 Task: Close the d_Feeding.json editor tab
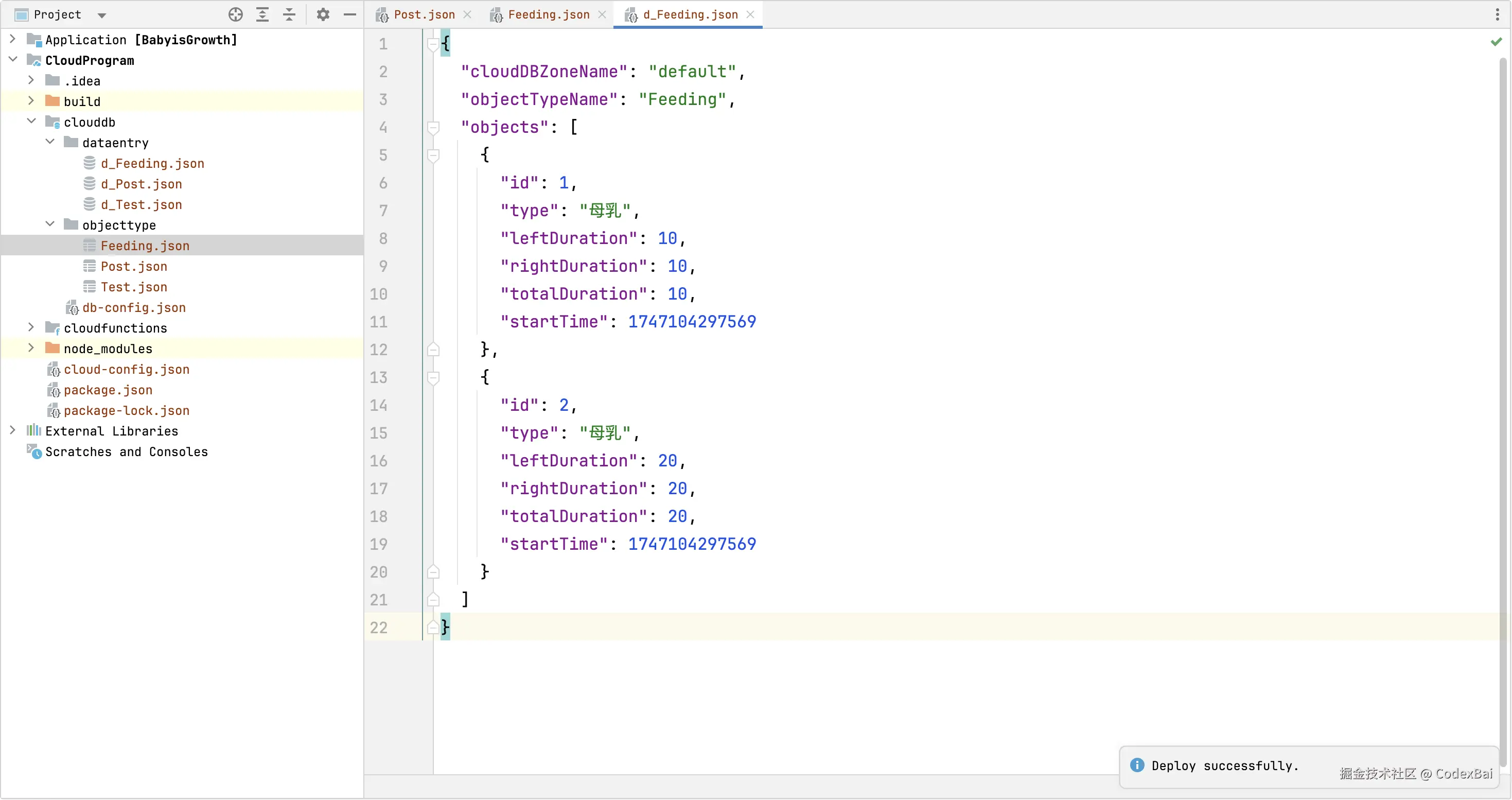[x=750, y=15]
